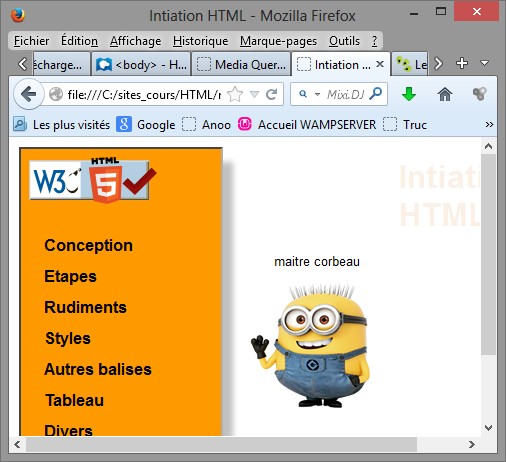Open the Rudiments menu link
The width and height of the screenshot is (506, 462).
[x=85, y=307]
